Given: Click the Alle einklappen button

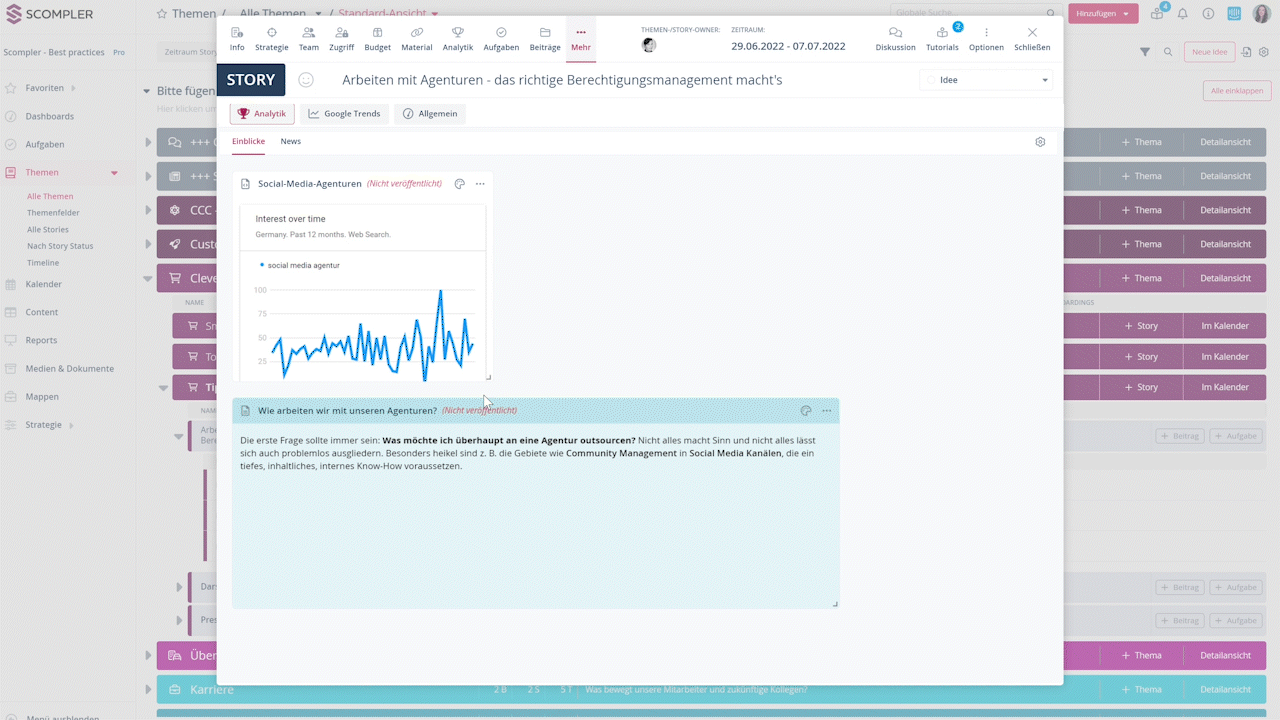Looking at the screenshot, I should pos(1236,91).
